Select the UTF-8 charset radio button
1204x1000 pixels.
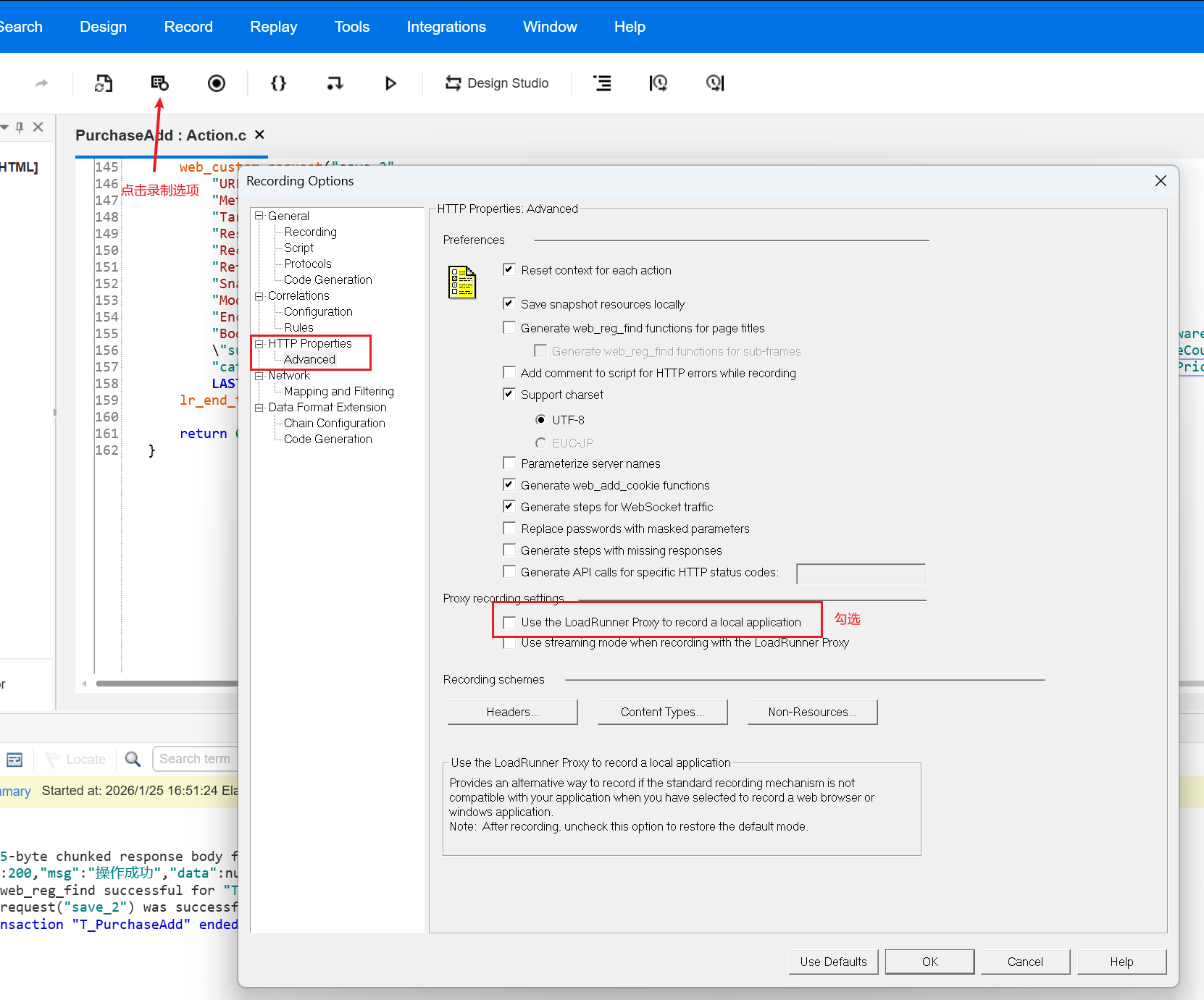click(x=540, y=420)
